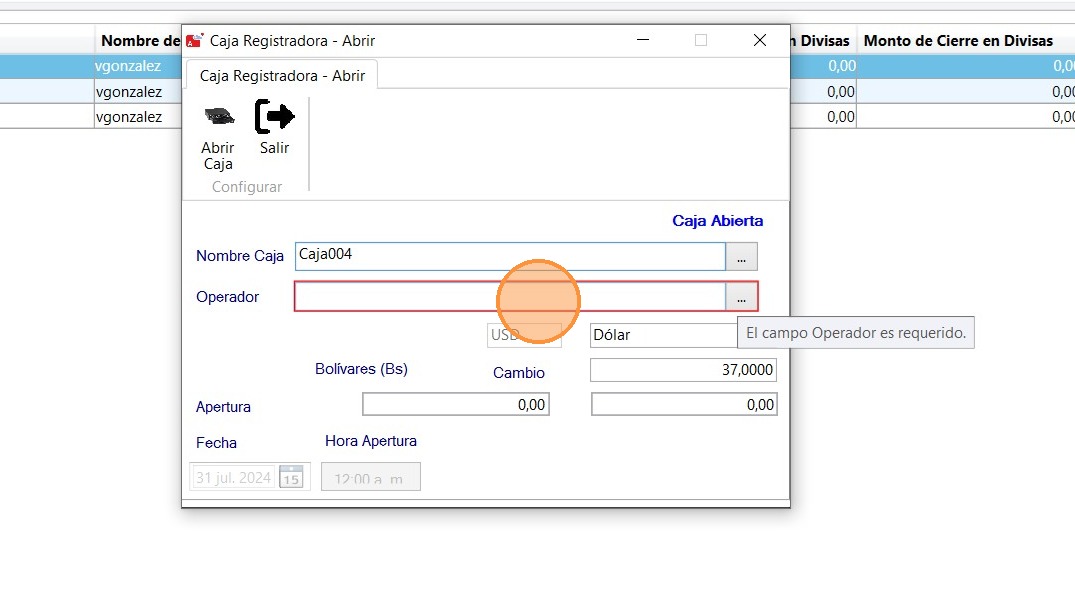Click the Dólar currency name field

[x=664, y=335]
